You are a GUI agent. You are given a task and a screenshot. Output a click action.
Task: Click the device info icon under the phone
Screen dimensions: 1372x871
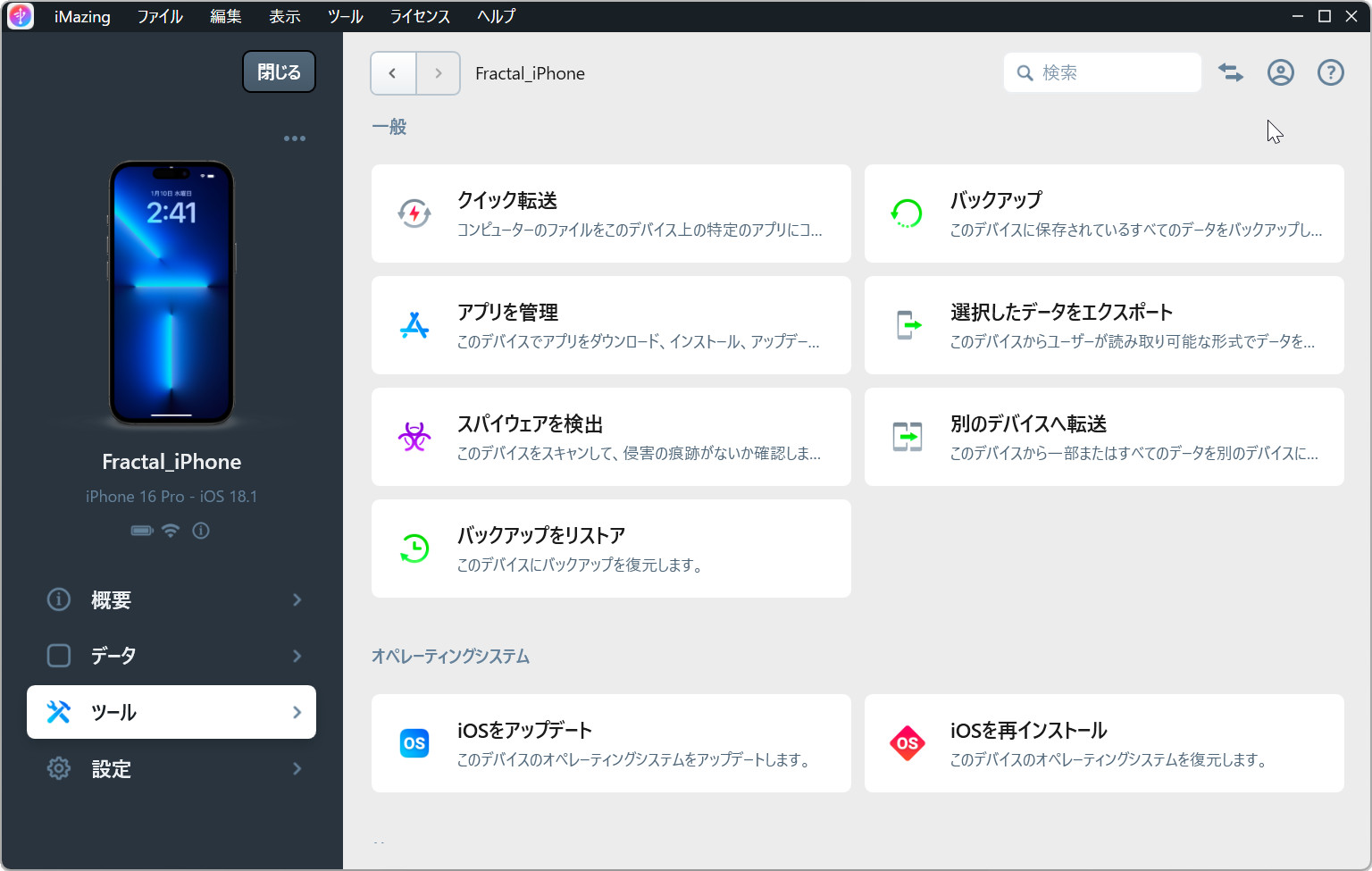pyautogui.click(x=201, y=531)
